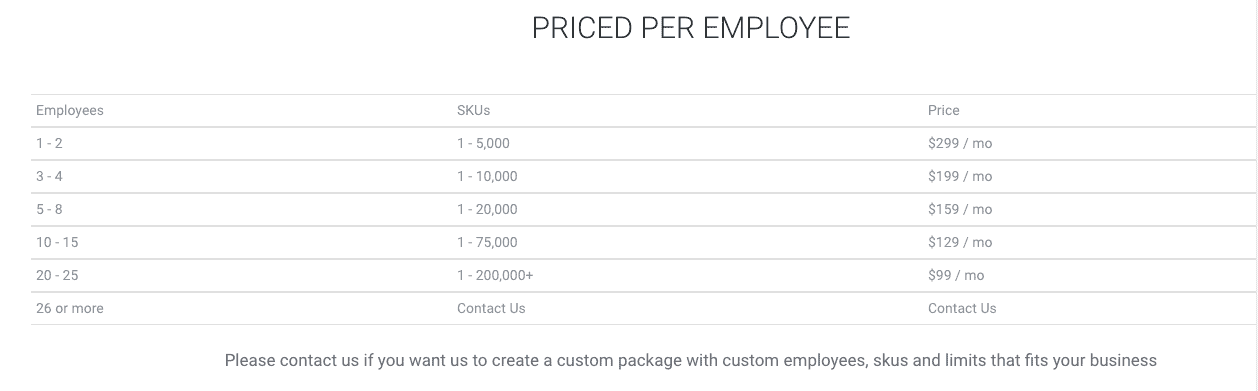1258x391 pixels.
Task: Select the SKUs column header
Action: click(x=474, y=110)
